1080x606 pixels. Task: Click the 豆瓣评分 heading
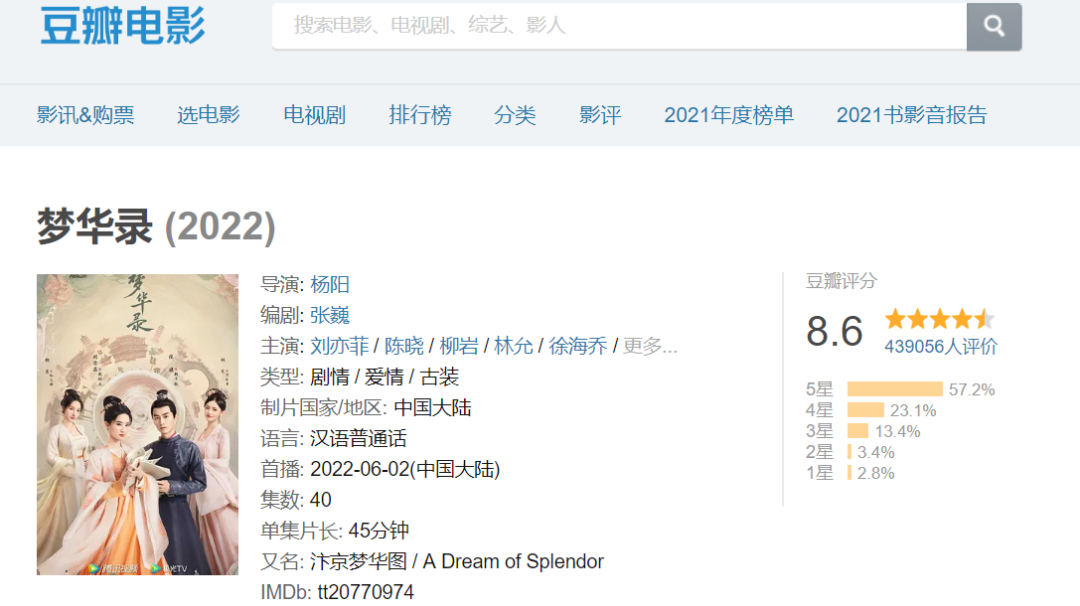click(841, 281)
